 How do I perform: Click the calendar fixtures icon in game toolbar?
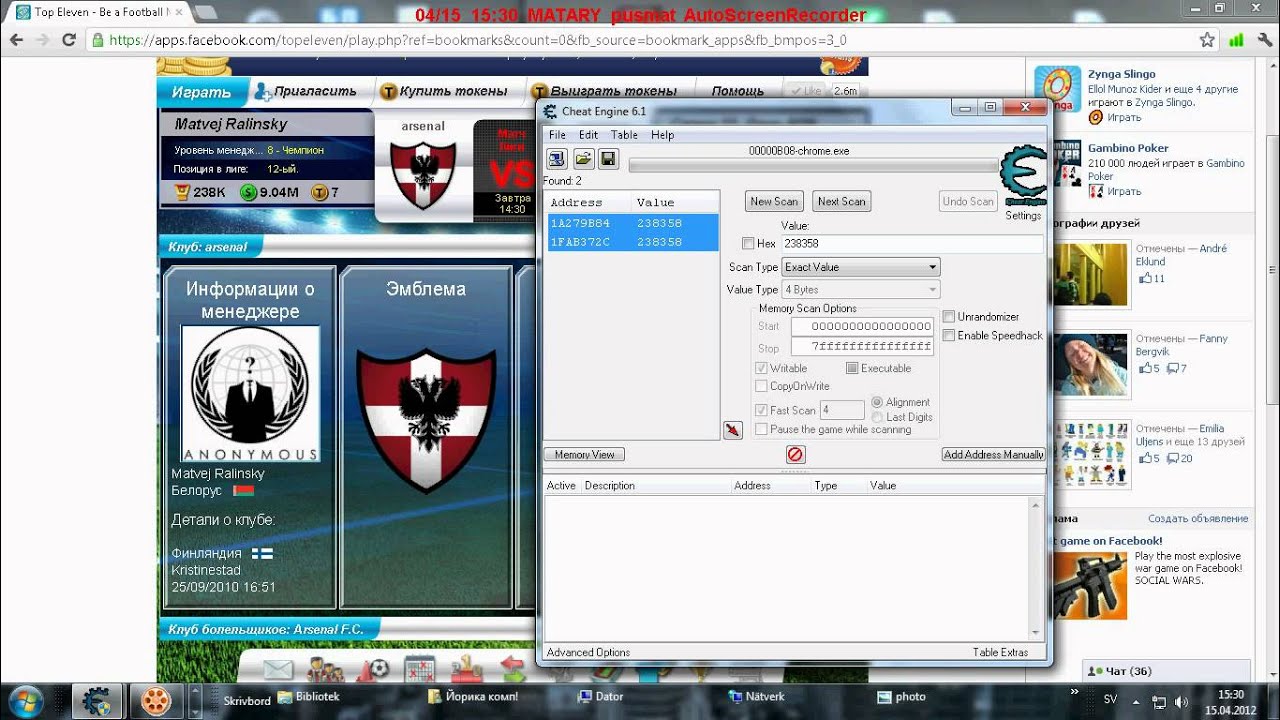click(x=420, y=669)
